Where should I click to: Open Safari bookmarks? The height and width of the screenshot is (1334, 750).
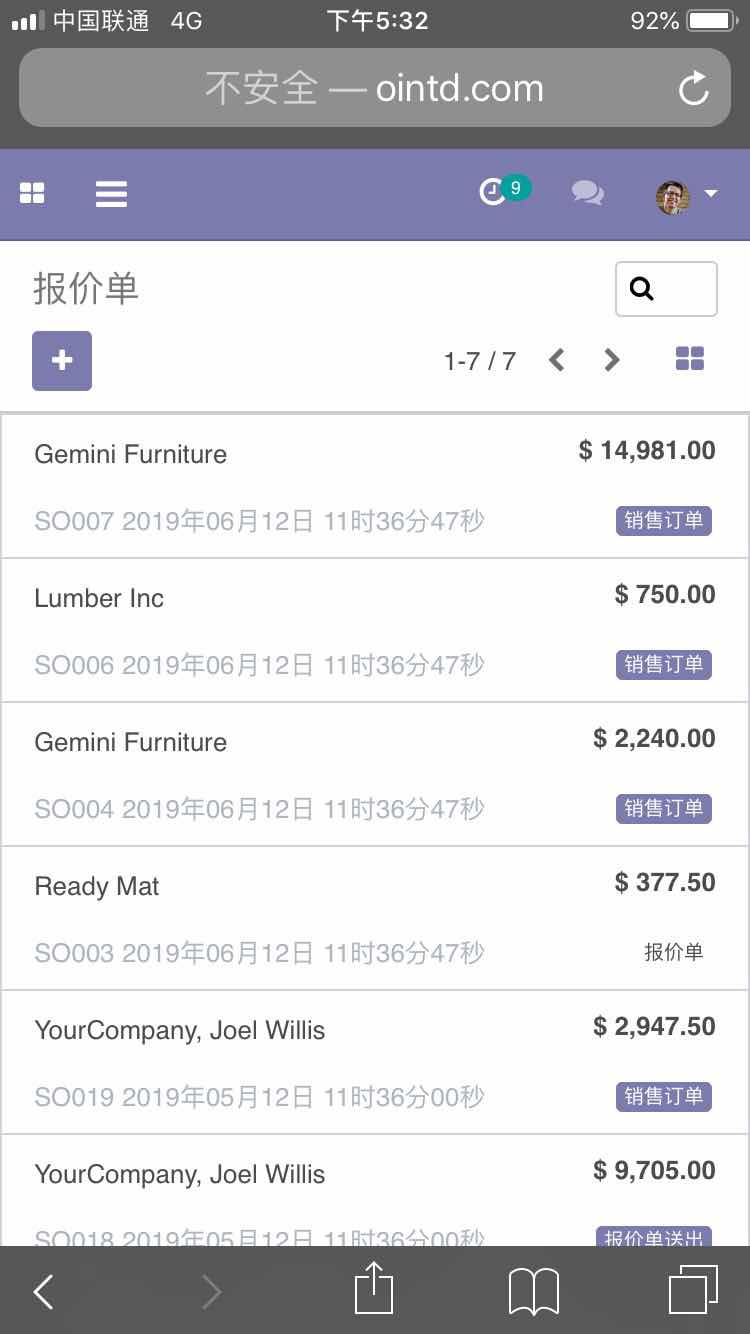coord(533,1290)
